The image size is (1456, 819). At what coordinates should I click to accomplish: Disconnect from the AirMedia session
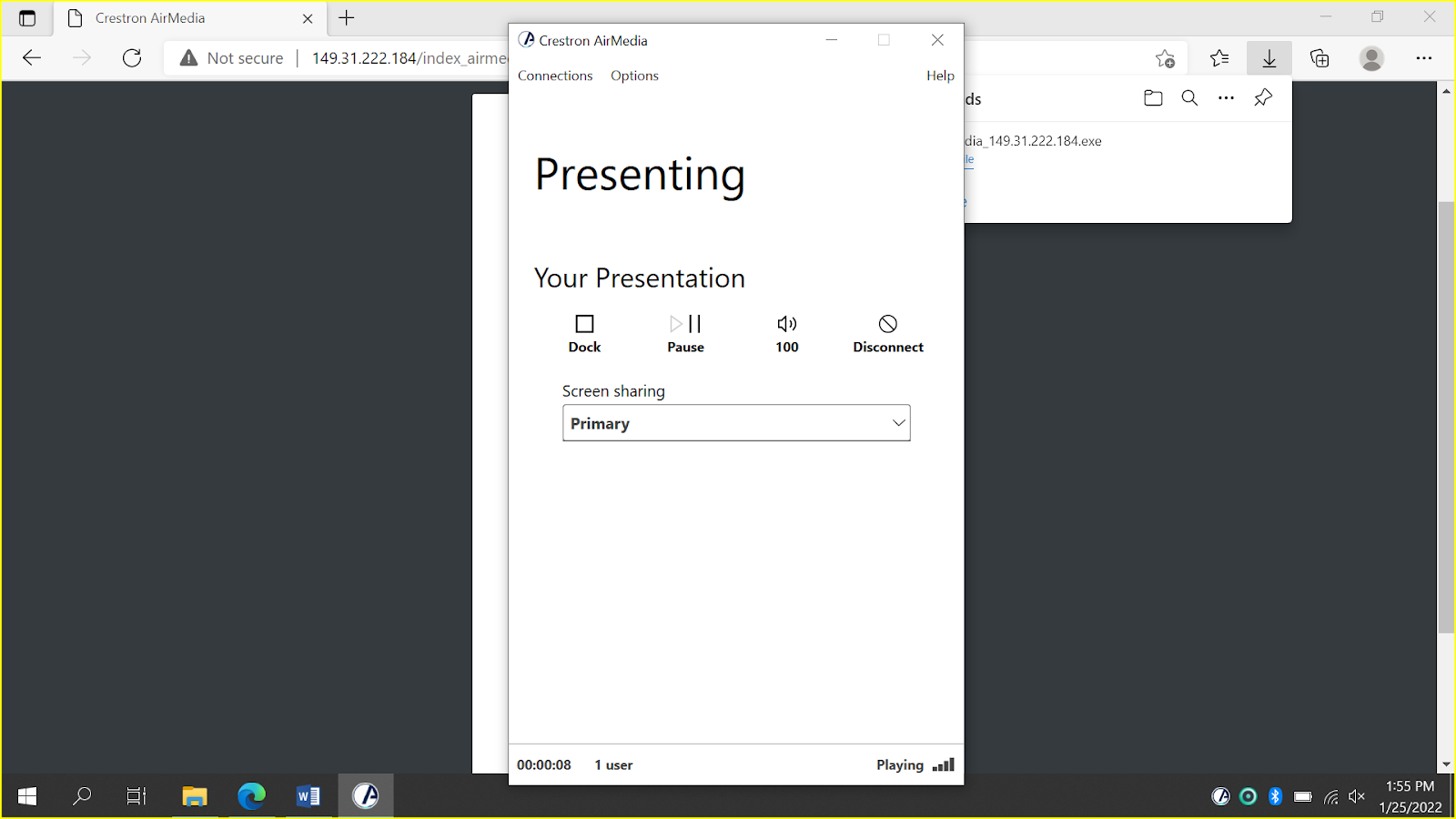tap(888, 333)
